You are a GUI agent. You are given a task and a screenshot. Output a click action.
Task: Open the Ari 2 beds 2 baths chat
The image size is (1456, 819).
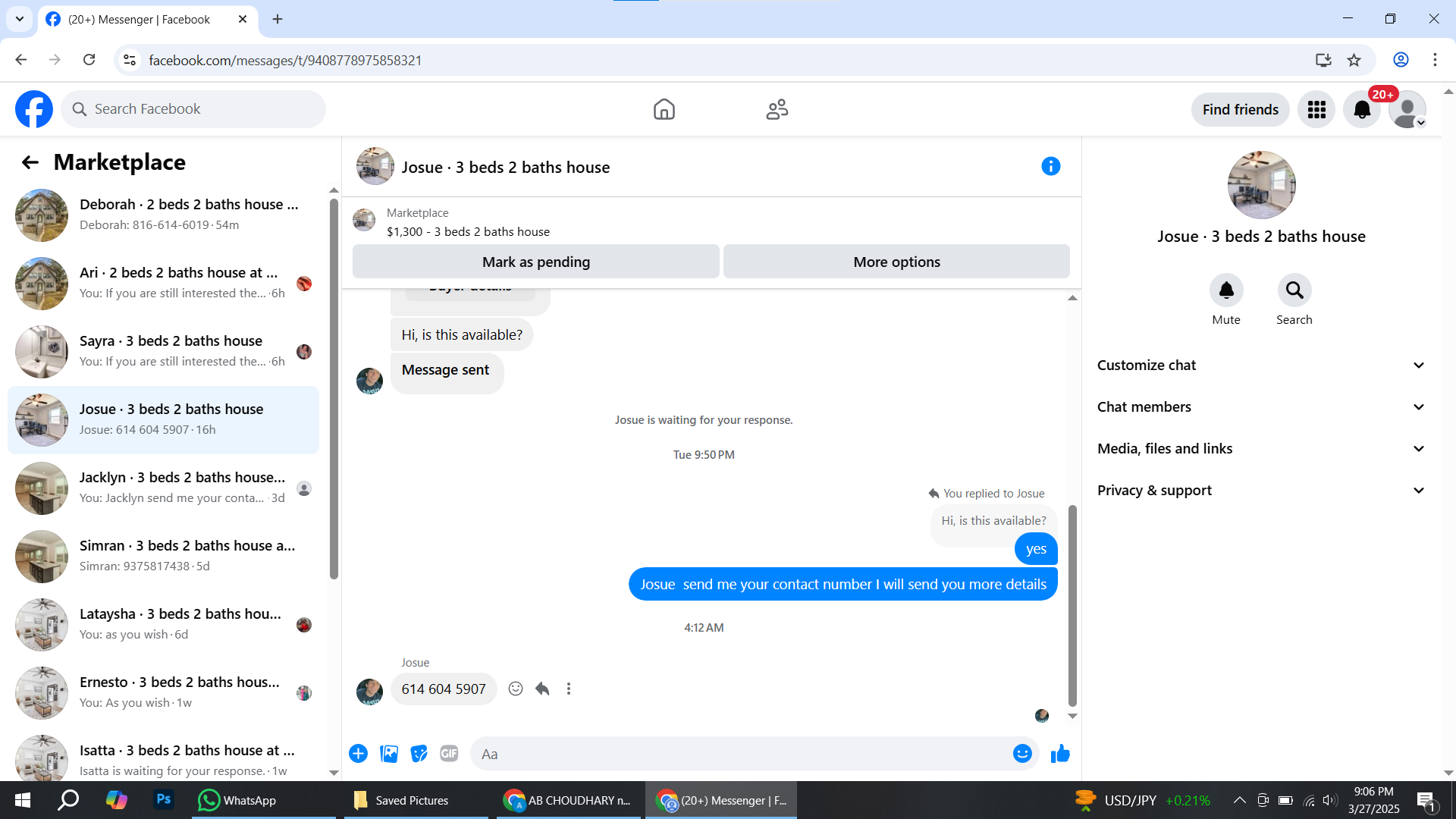click(164, 284)
